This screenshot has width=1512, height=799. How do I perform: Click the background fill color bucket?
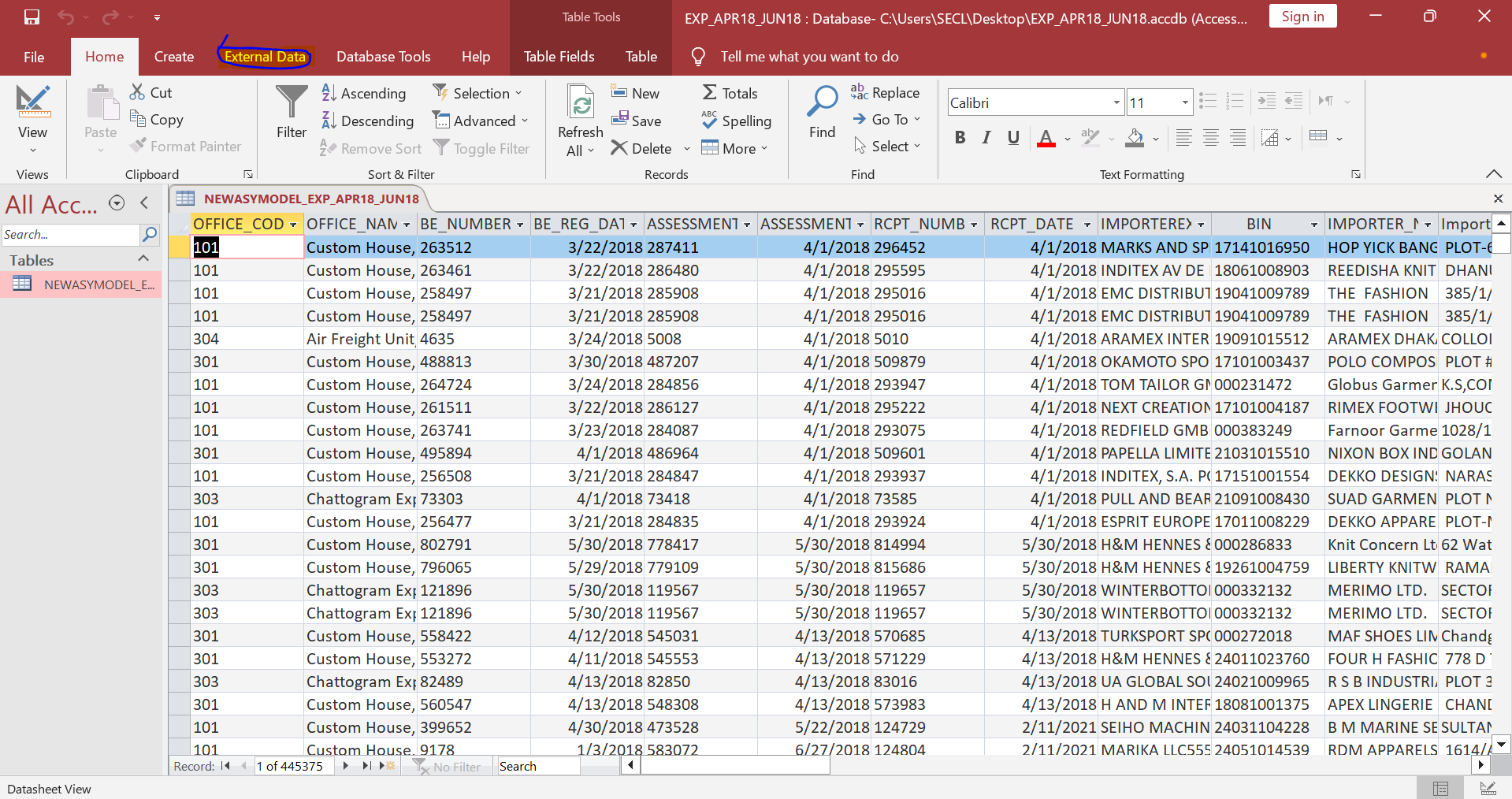click(1135, 138)
